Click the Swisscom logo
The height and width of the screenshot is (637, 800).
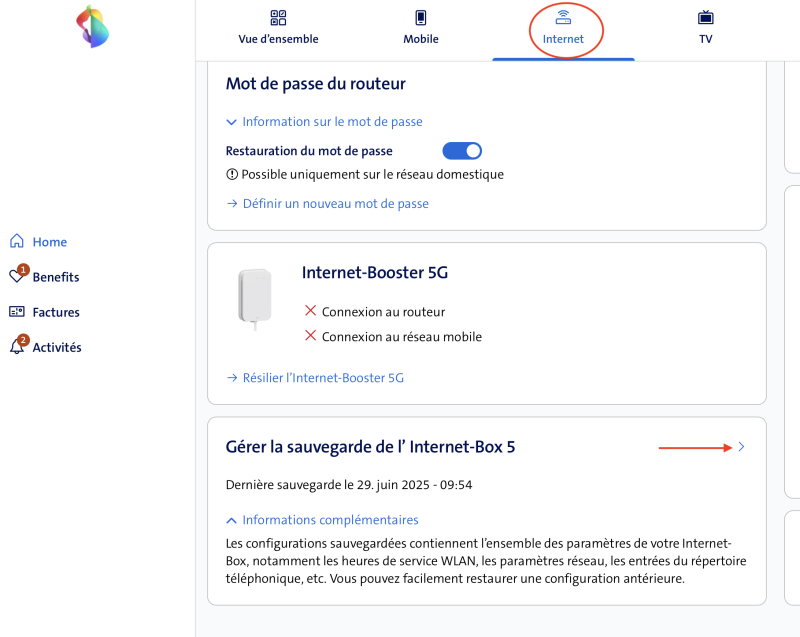(93, 27)
